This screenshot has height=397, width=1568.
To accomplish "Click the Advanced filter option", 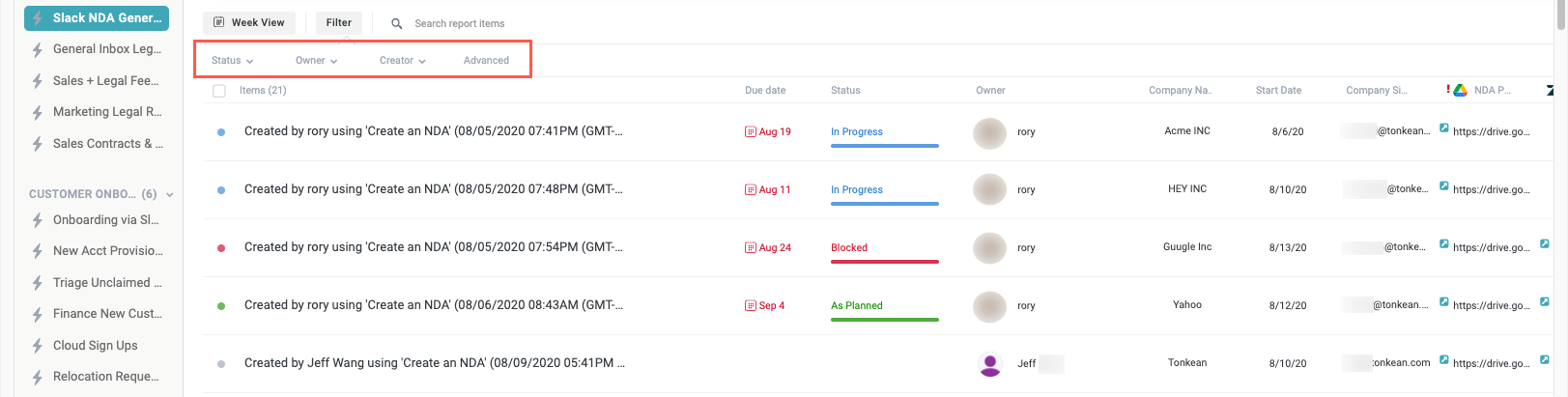I will [x=486, y=60].
